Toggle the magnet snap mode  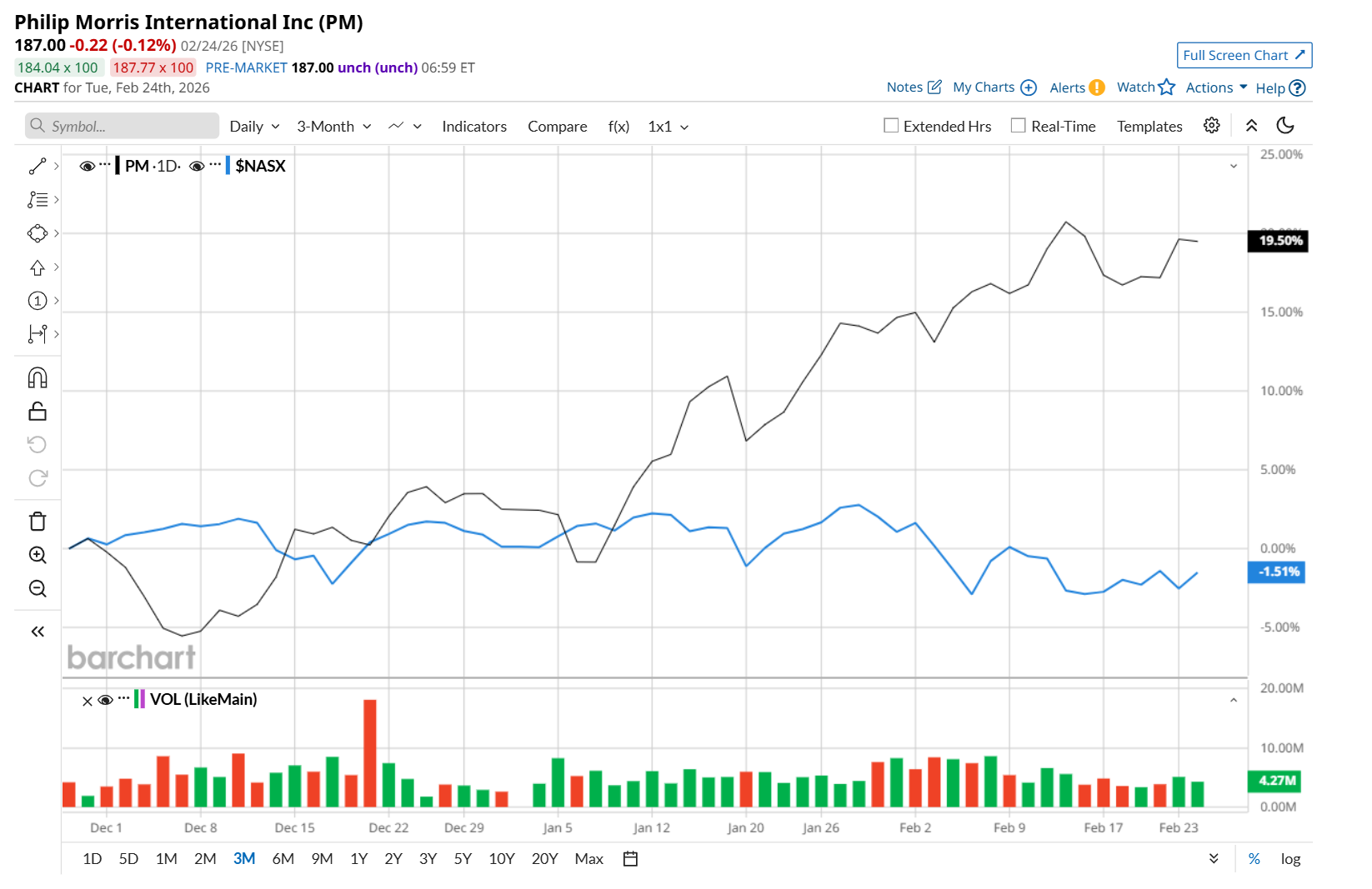pos(38,378)
